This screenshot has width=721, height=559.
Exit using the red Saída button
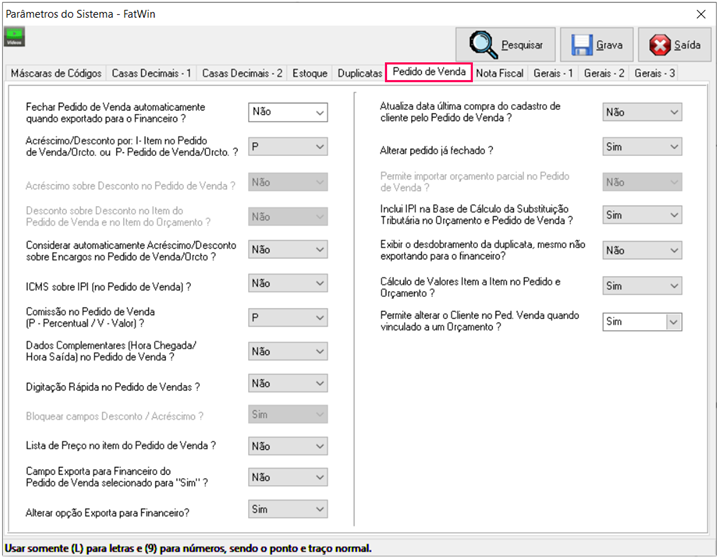pos(675,45)
